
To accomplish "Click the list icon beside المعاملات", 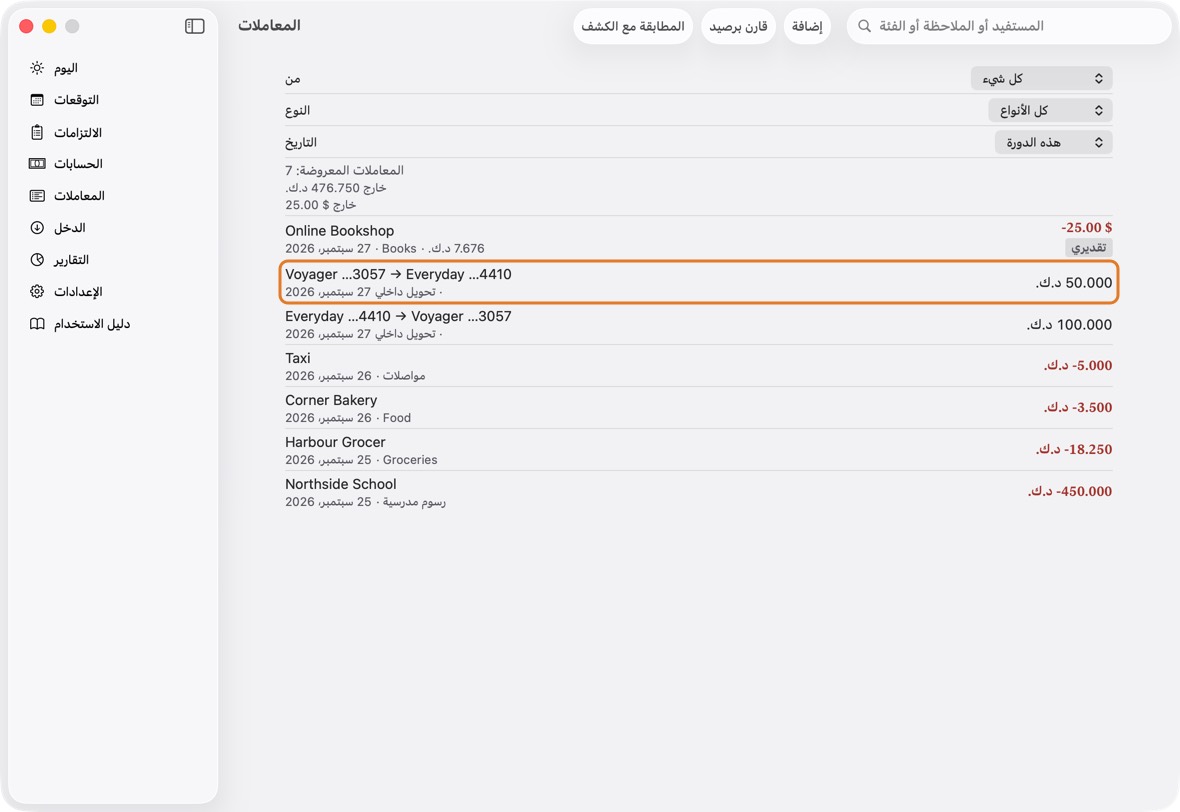I will (37, 196).
